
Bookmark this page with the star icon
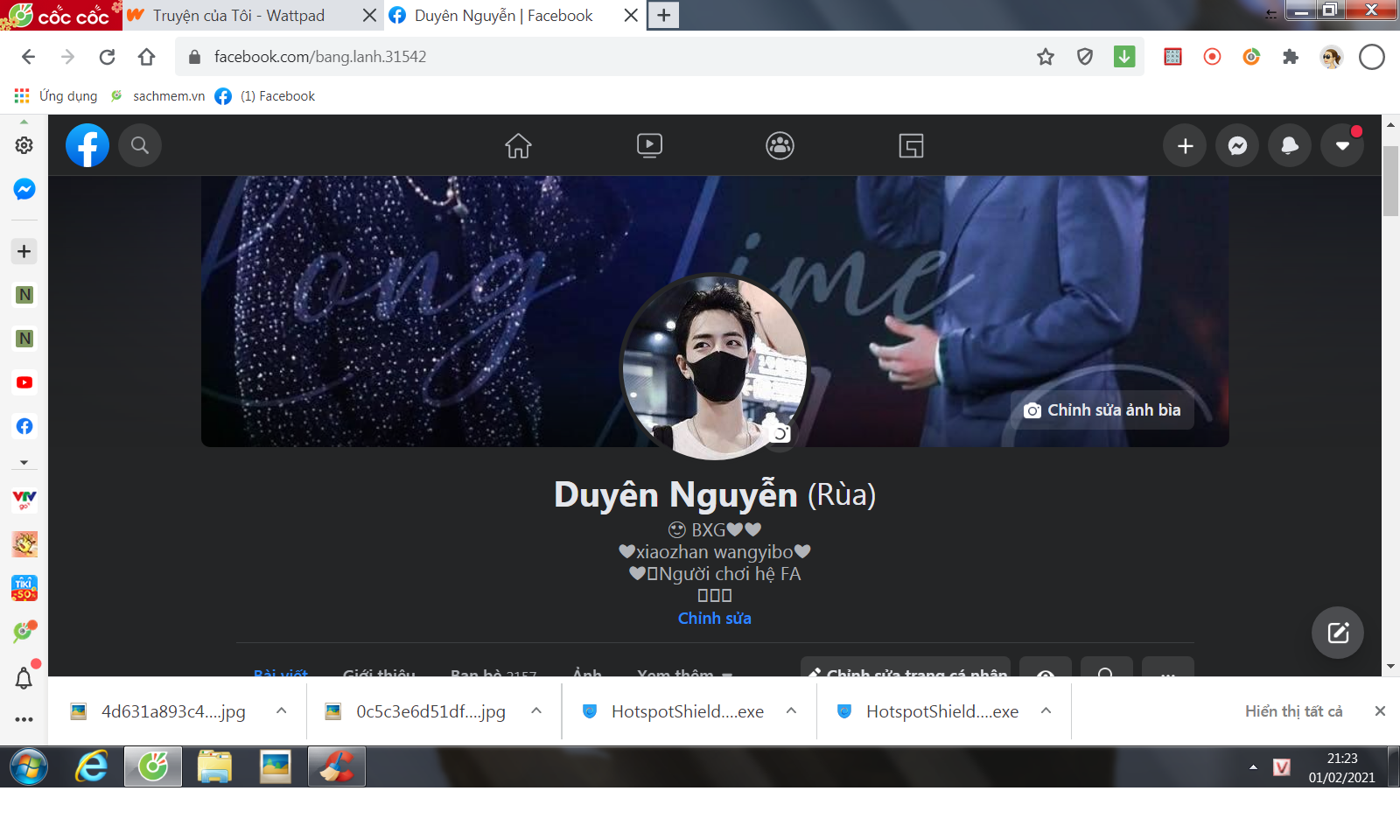[x=1046, y=57]
